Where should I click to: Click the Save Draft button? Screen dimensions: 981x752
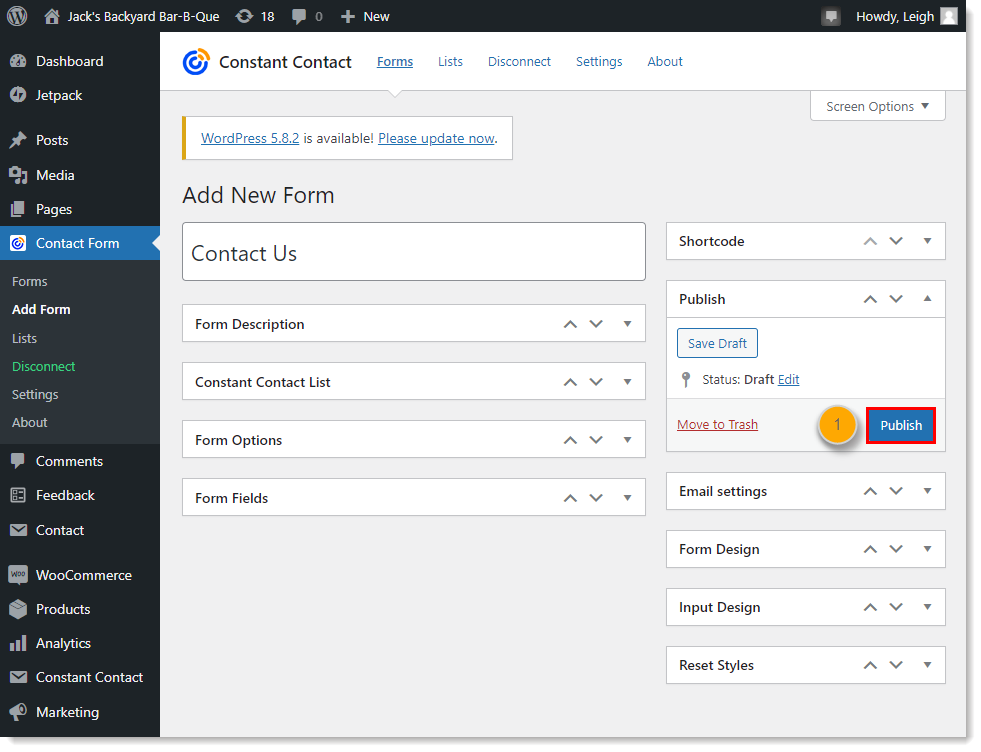click(x=717, y=343)
